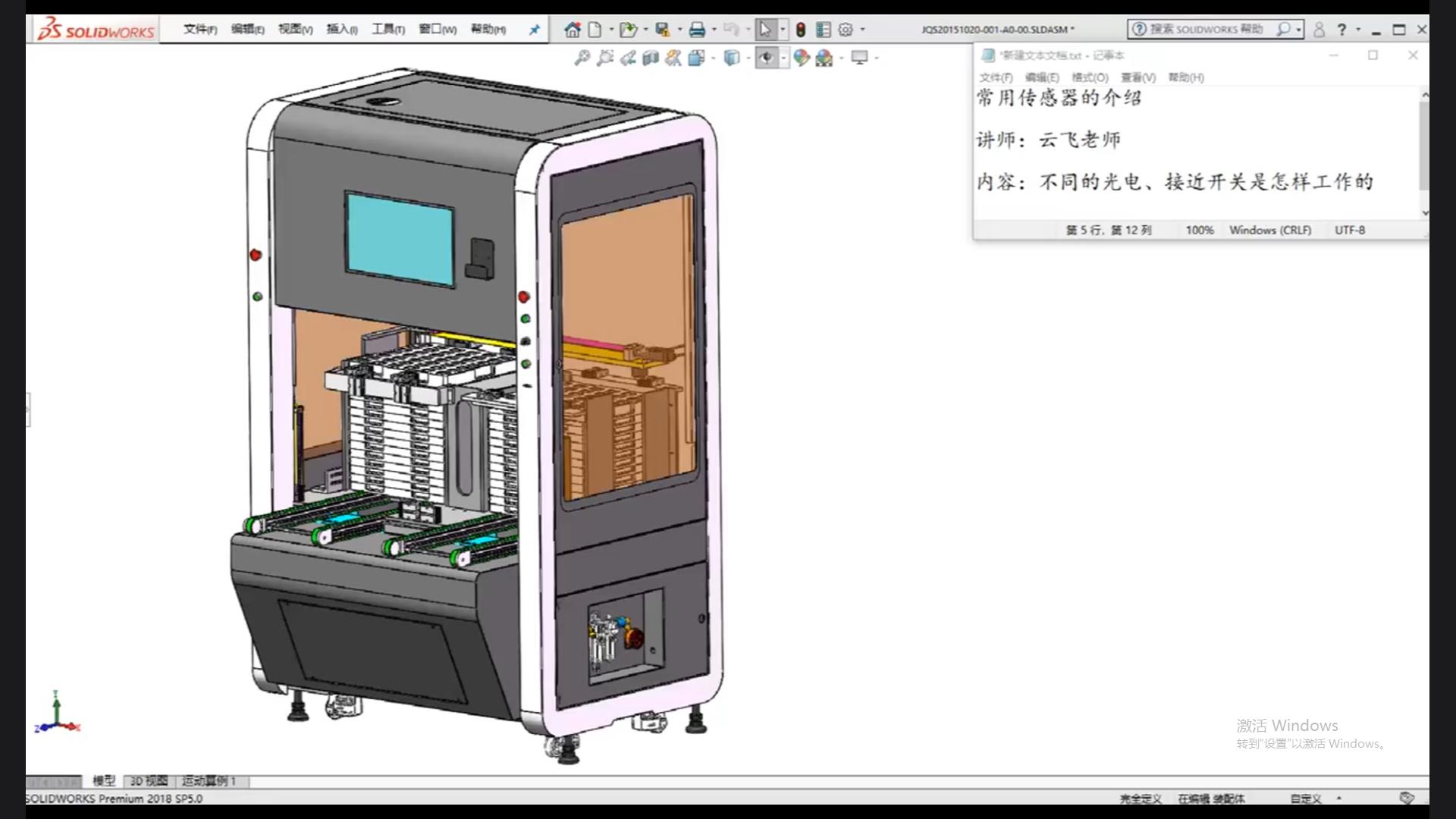Click the Zoom to Fit magnifier icon
1456x819 pixels.
582,58
